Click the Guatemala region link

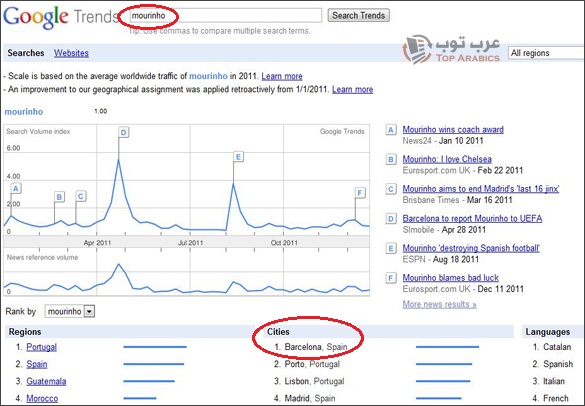(46, 381)
